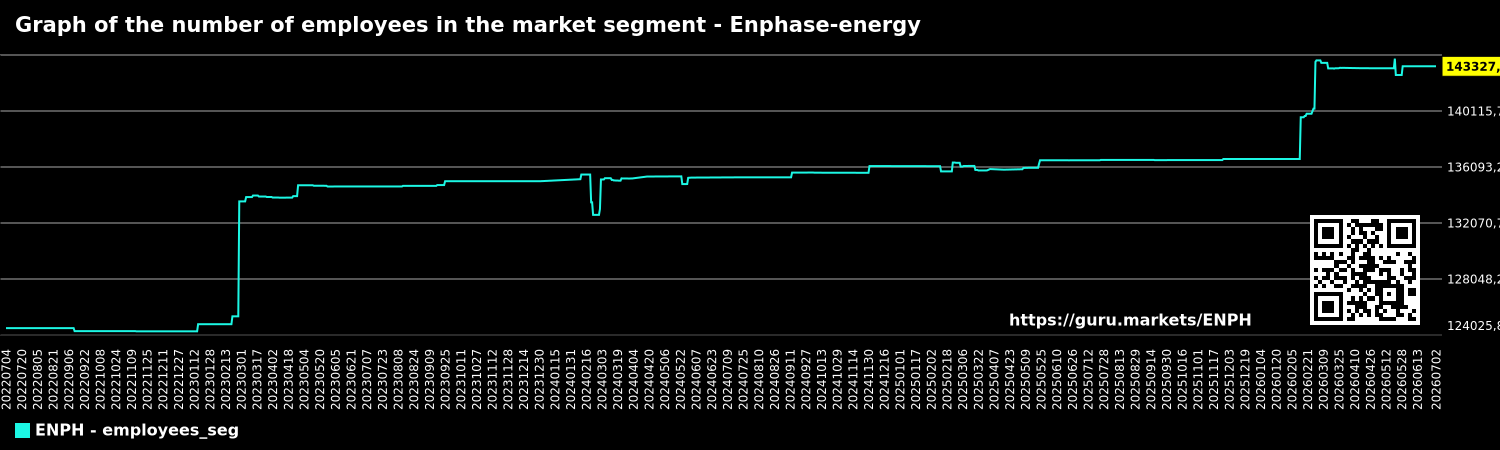1500x450 pixels.
Task: Click the 20250914 date label on x-axis
Action: pos(1152,378)
